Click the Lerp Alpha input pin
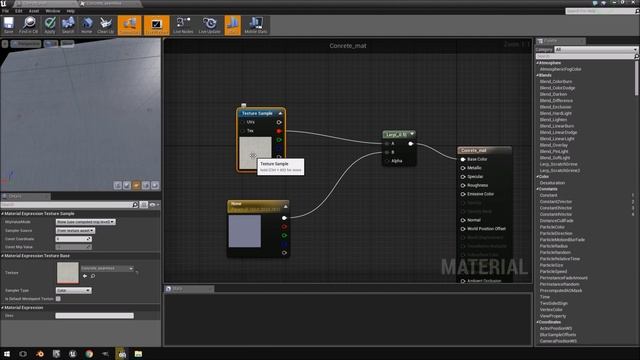 click(x=387, y=161)
